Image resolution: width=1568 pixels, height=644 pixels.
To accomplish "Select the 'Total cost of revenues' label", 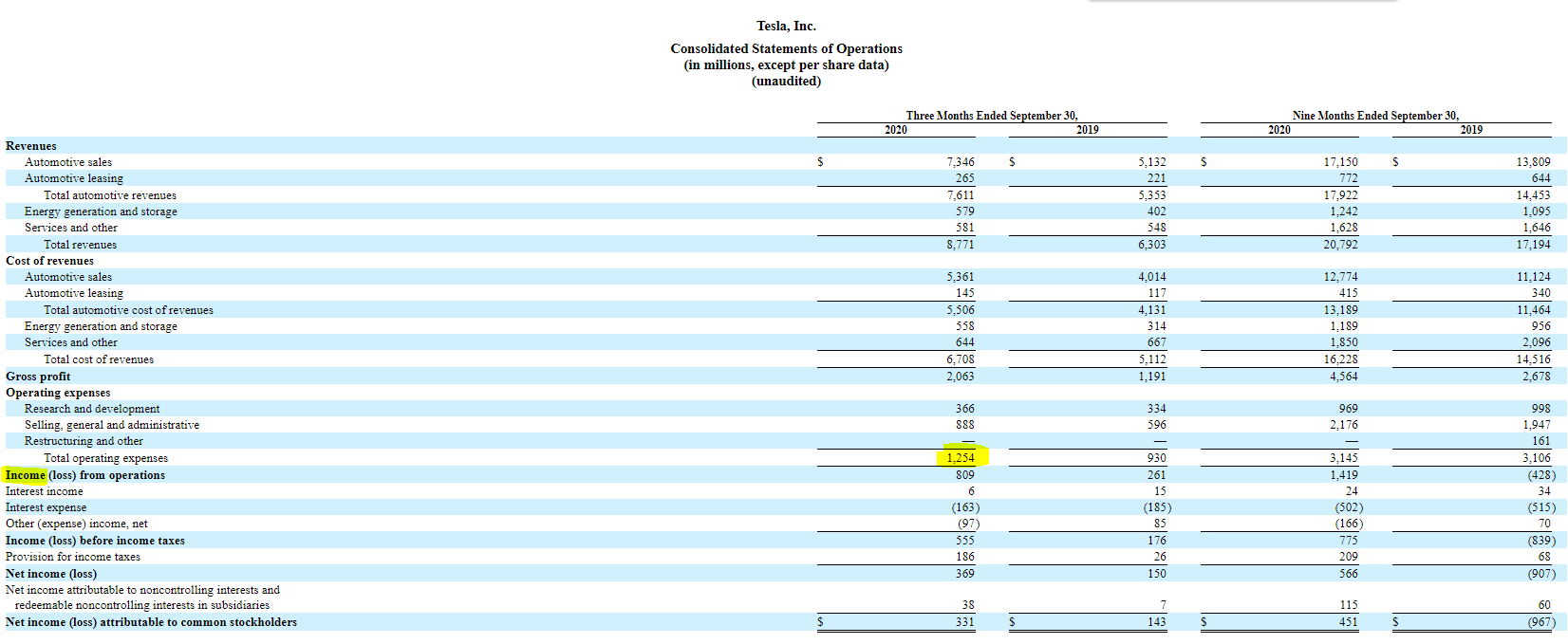I will [x=99, y=359].
